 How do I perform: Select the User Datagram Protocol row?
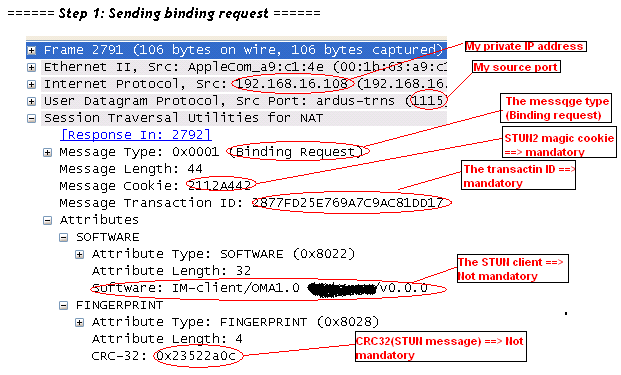tap(245, 101)
